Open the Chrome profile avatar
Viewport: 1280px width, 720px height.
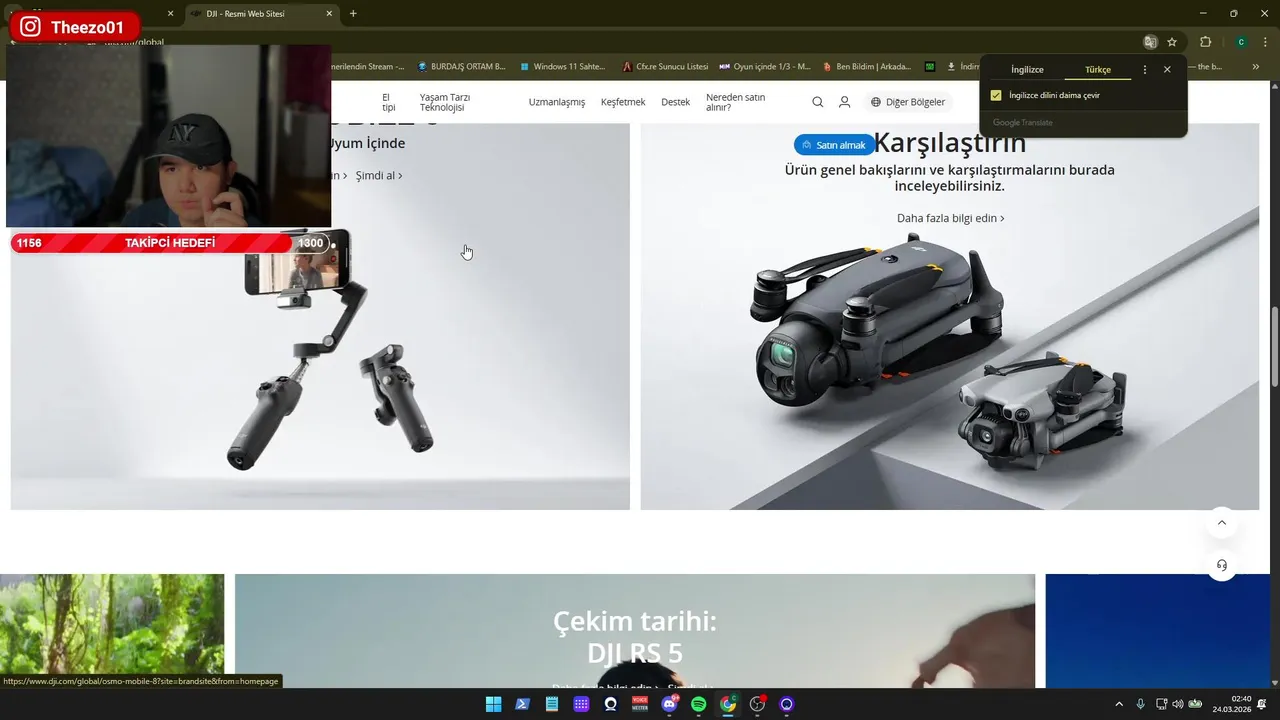(1241, 42)
